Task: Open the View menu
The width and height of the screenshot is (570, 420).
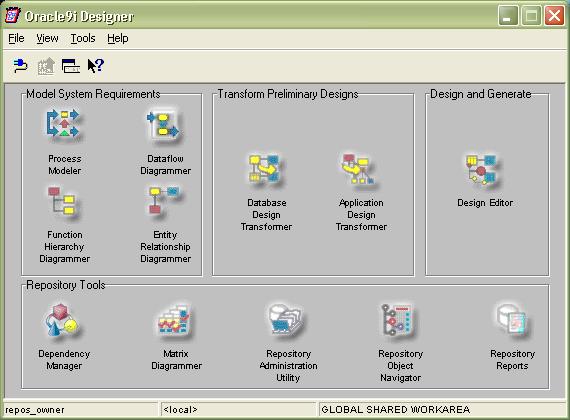Action: tap(47, 38)
